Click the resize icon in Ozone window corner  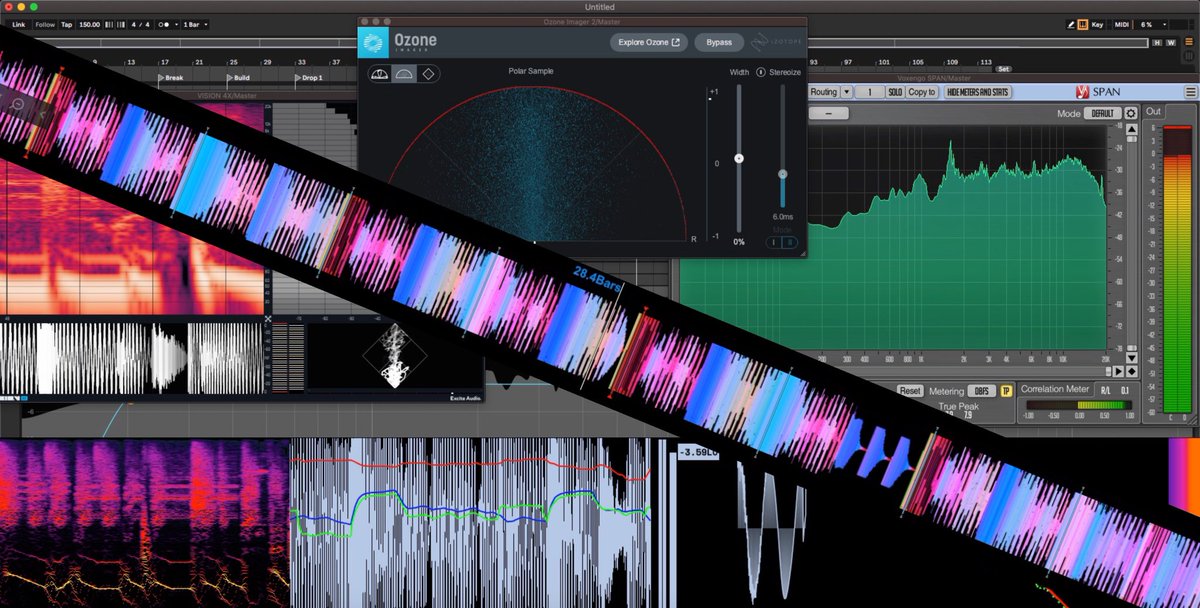(x=801, y=253)
